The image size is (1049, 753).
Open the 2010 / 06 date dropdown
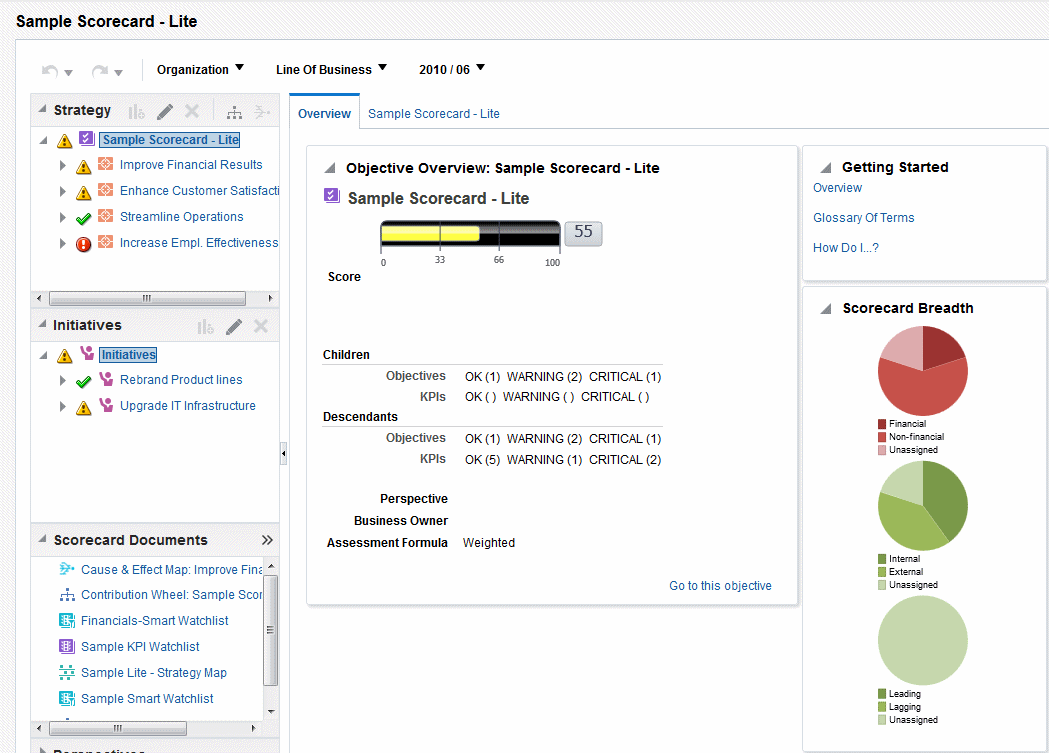pyautogui.click(x=452, y=69)
